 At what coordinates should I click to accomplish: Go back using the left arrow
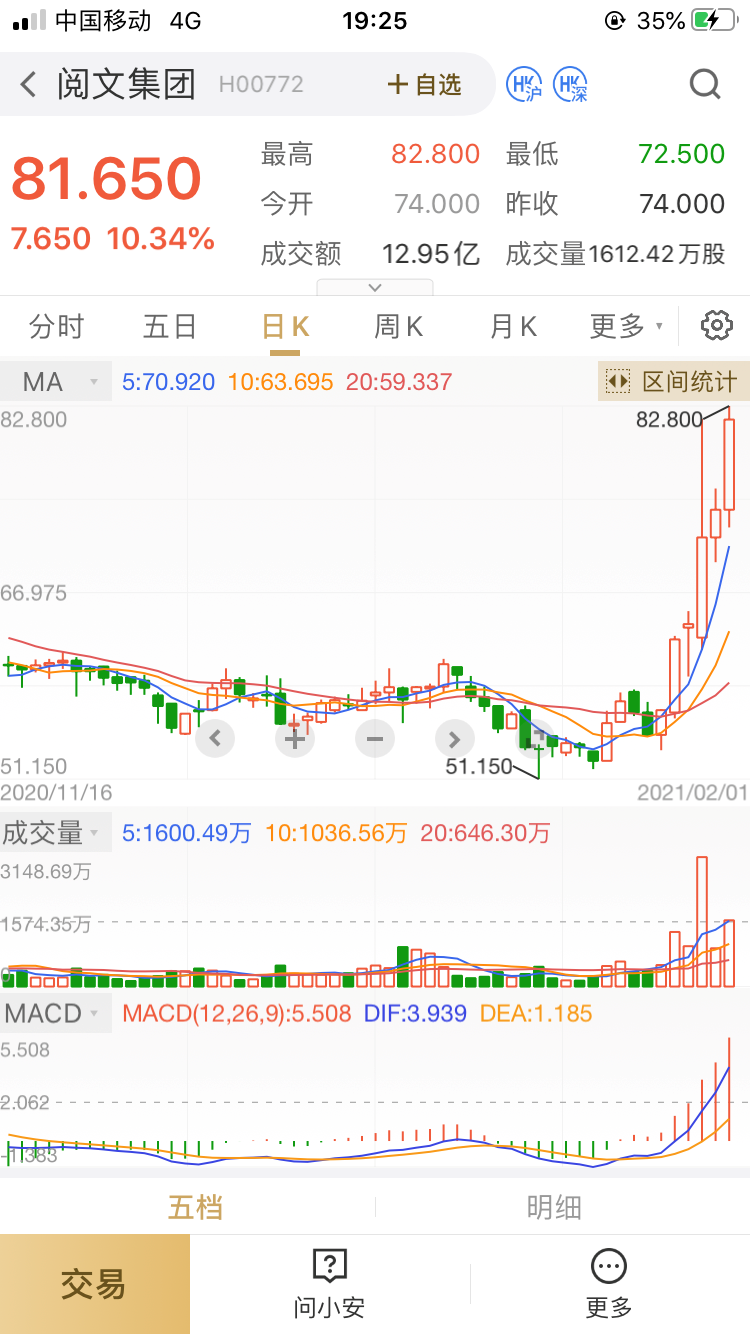pyautogui.click(x=28, y=84)
